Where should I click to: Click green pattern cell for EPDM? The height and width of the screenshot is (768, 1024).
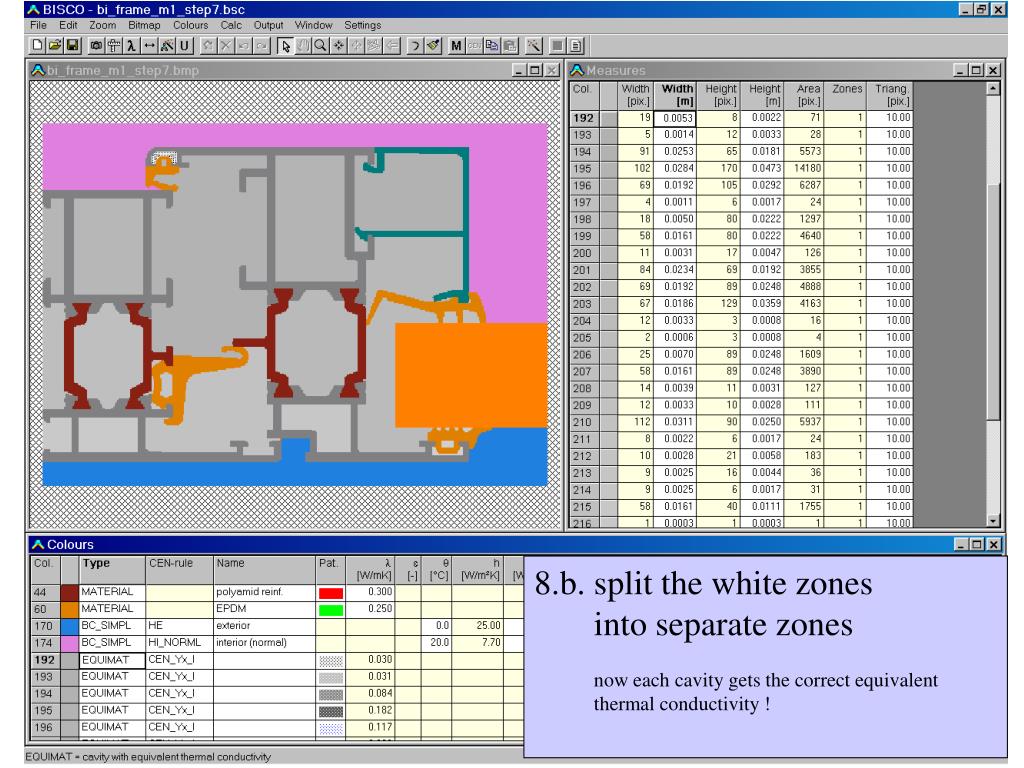(330, 610)
